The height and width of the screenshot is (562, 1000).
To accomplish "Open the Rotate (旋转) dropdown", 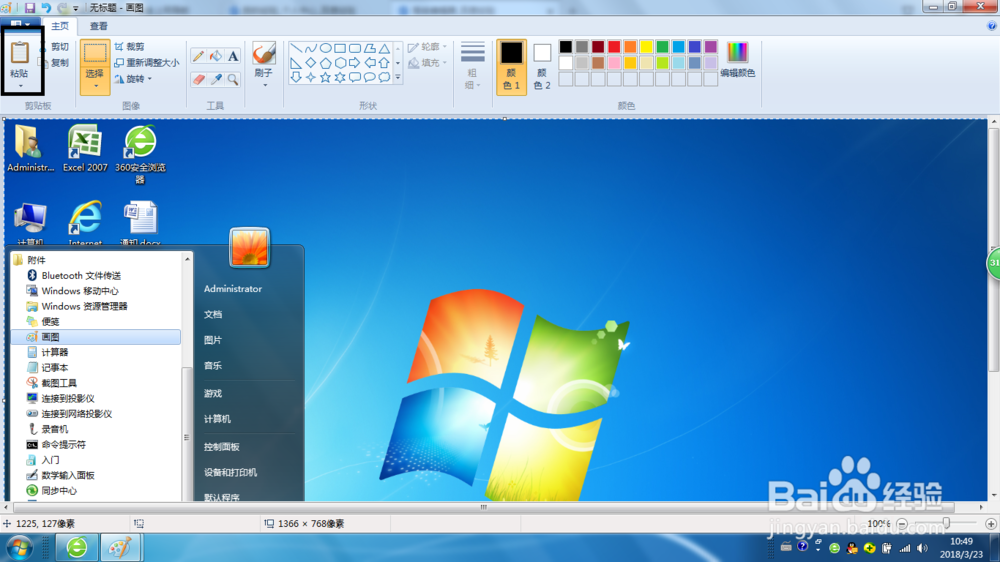I will pos(134,79).
